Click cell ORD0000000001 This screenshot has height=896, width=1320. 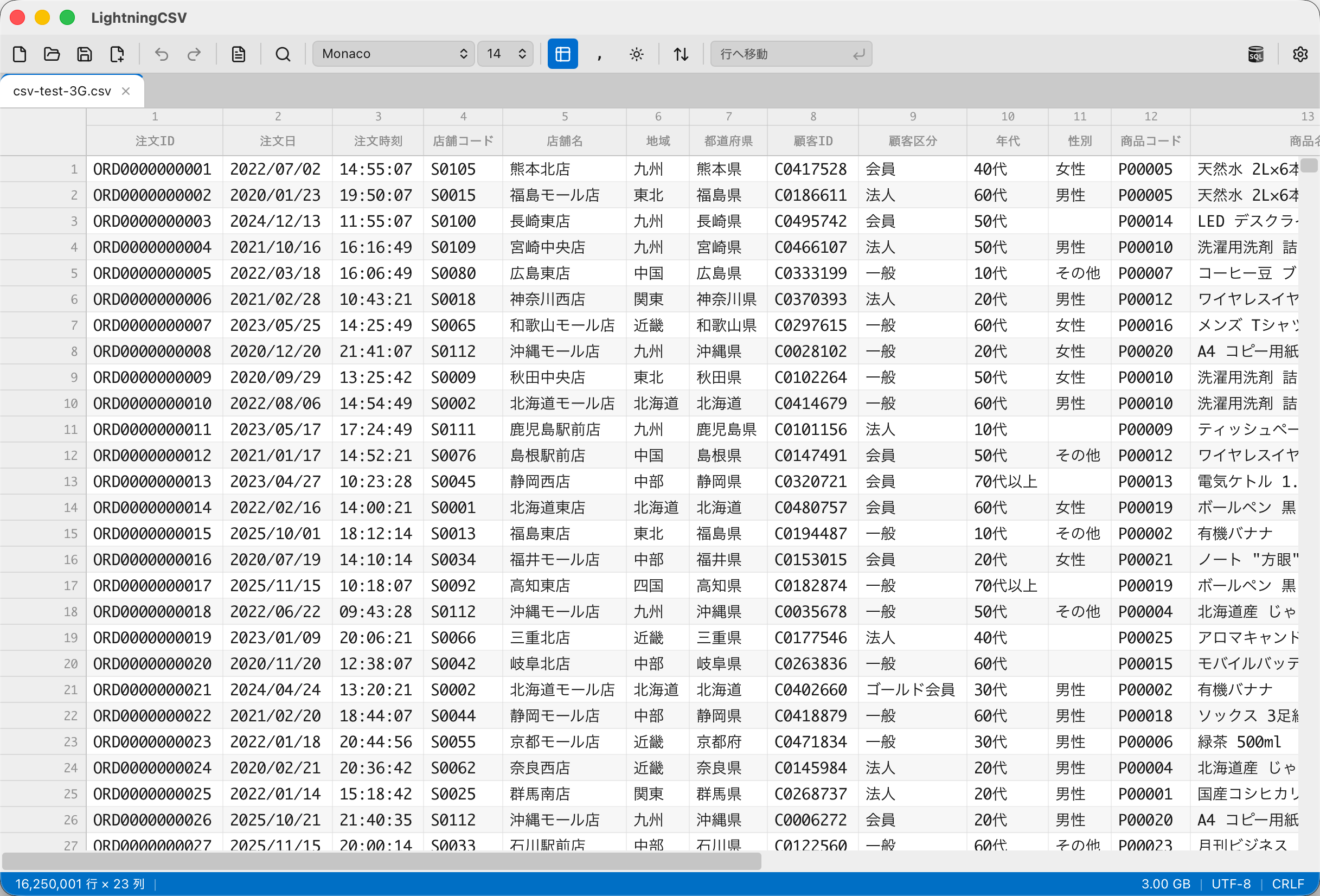[155, 169]
